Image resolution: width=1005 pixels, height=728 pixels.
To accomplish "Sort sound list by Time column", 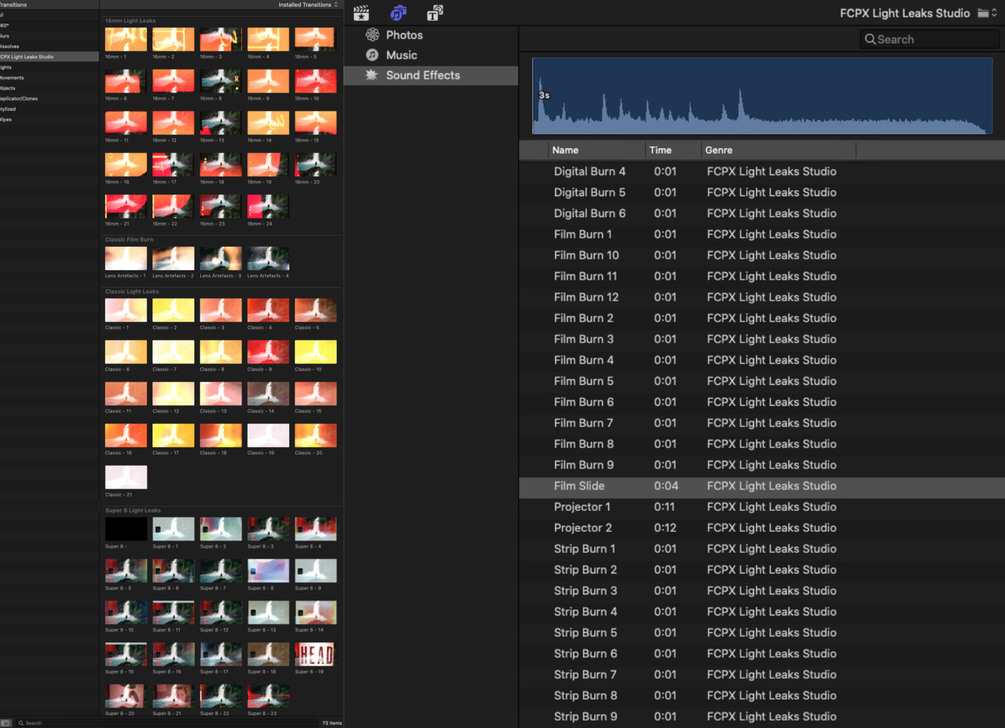I will [672, 150].
